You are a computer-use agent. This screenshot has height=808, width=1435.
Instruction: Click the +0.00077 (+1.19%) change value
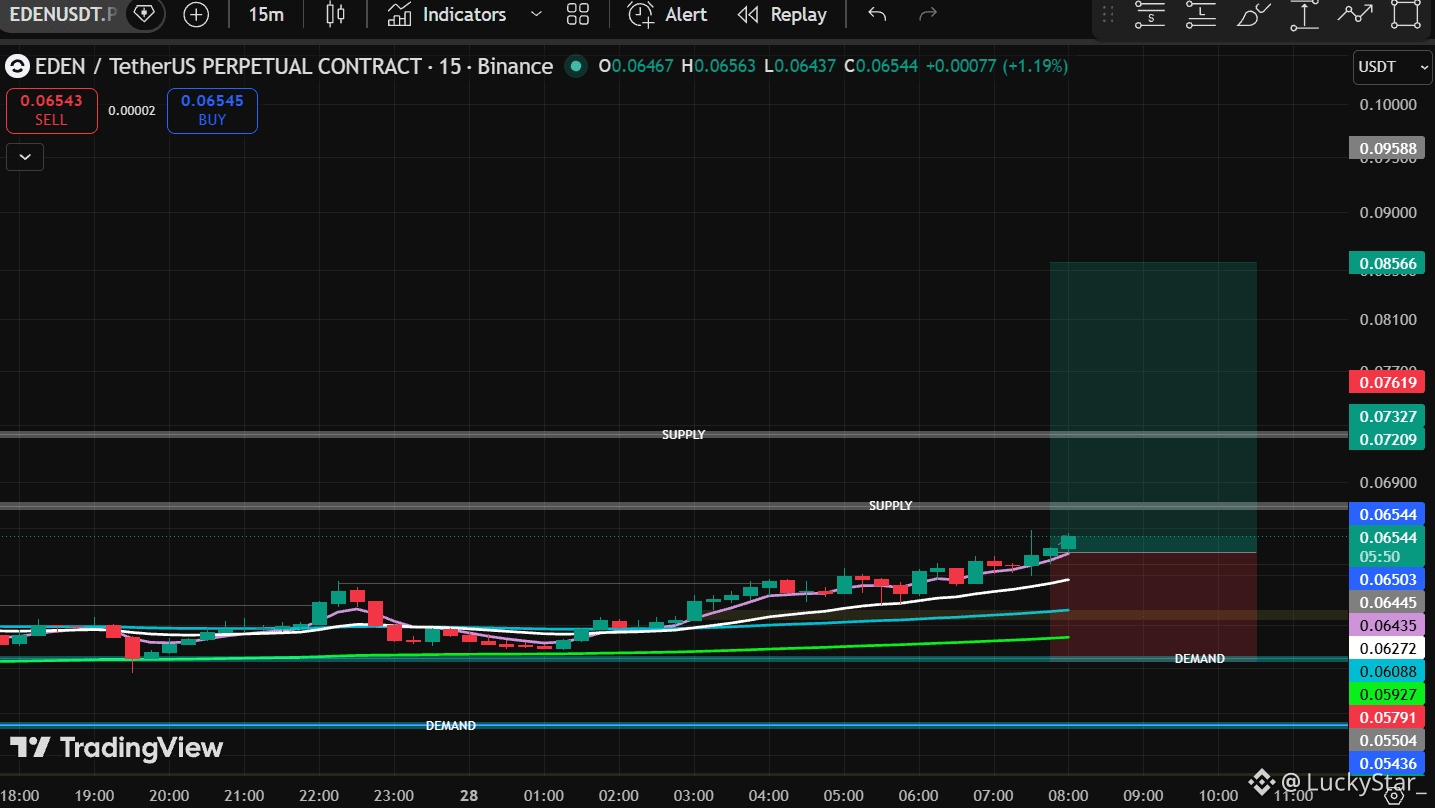996,67
